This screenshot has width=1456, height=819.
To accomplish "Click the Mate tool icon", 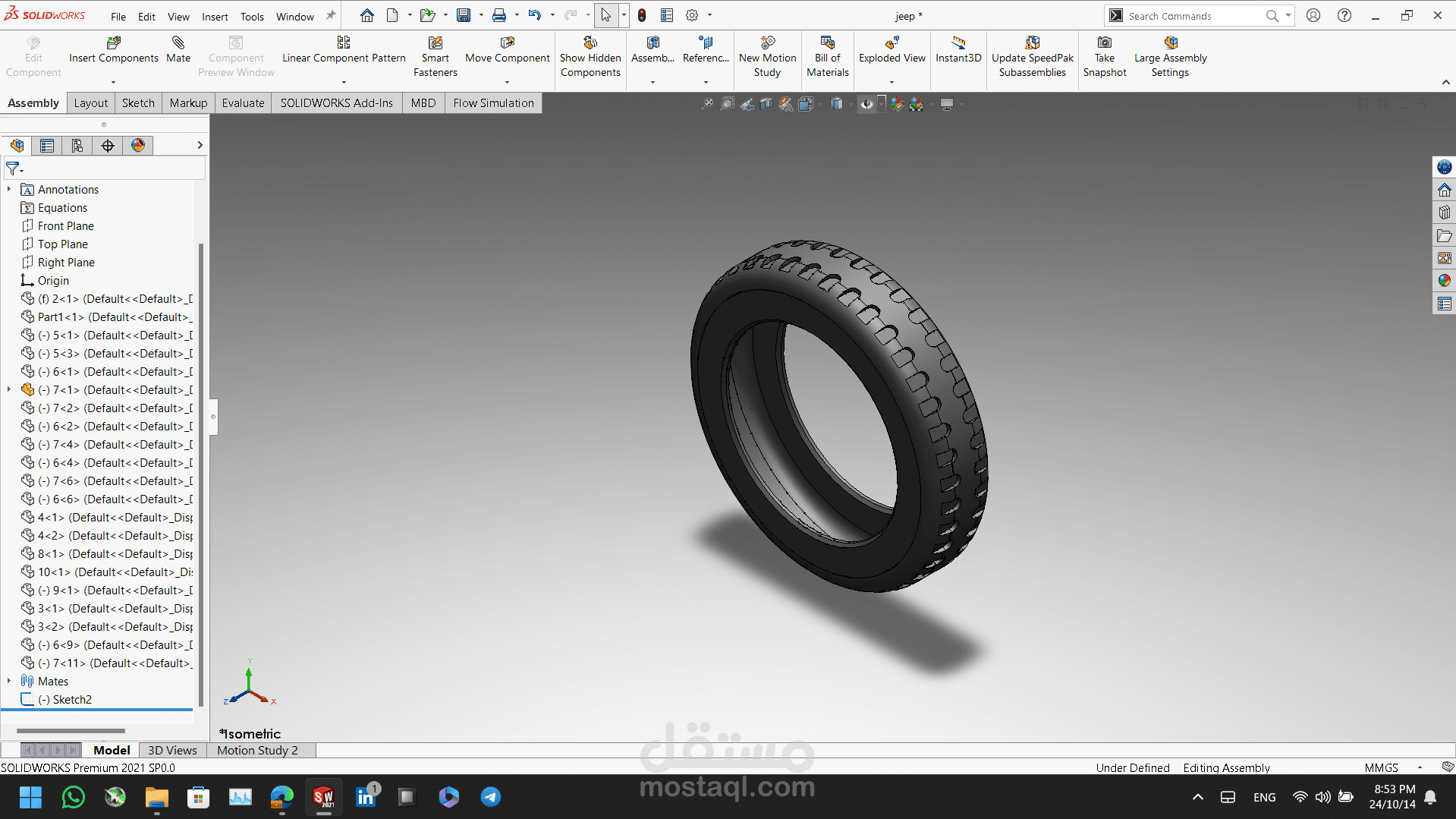I will pyautogui.click(x=178, y=43).
